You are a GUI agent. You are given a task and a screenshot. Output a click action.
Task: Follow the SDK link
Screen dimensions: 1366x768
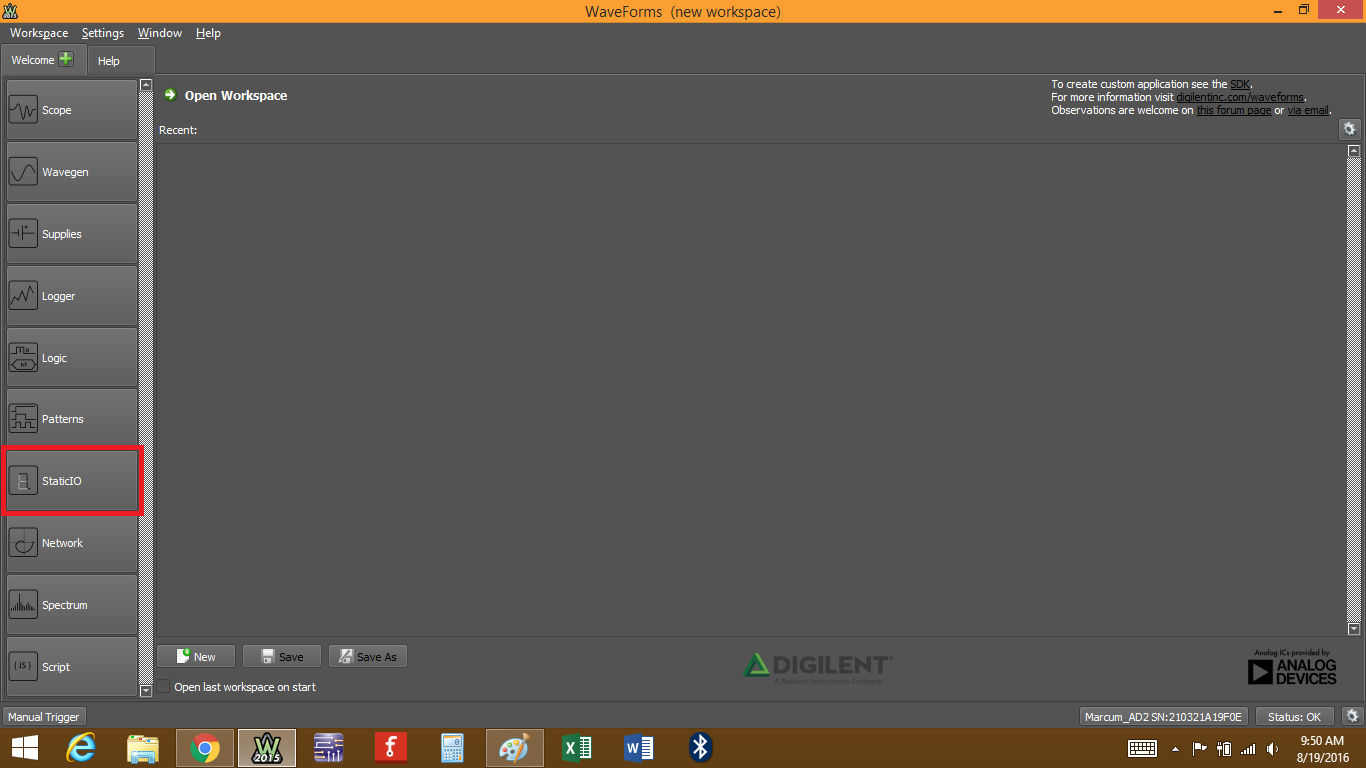[x=1240, y=84]
